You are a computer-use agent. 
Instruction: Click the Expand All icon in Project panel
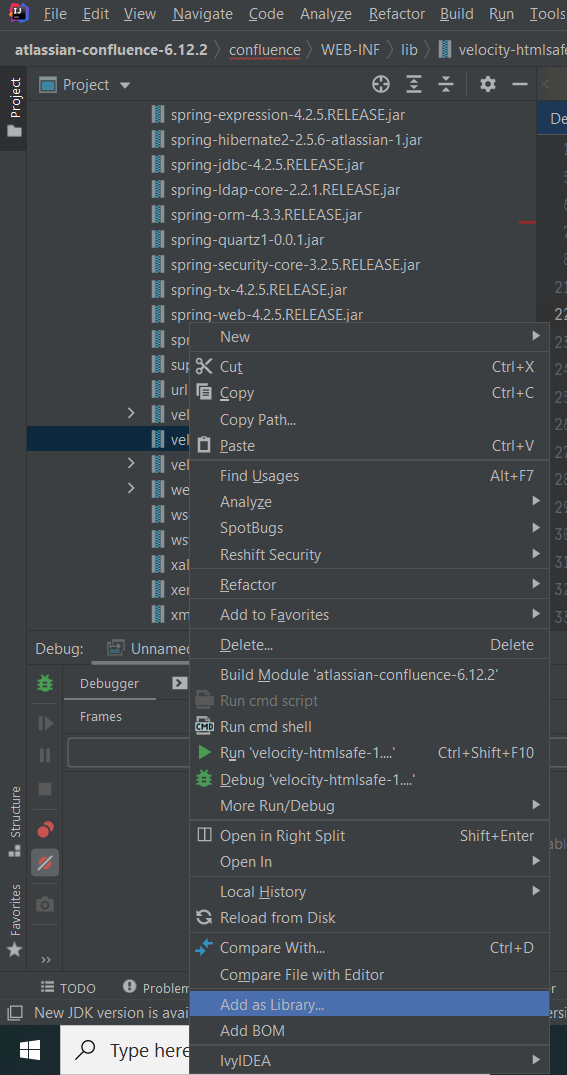(413, 84)
